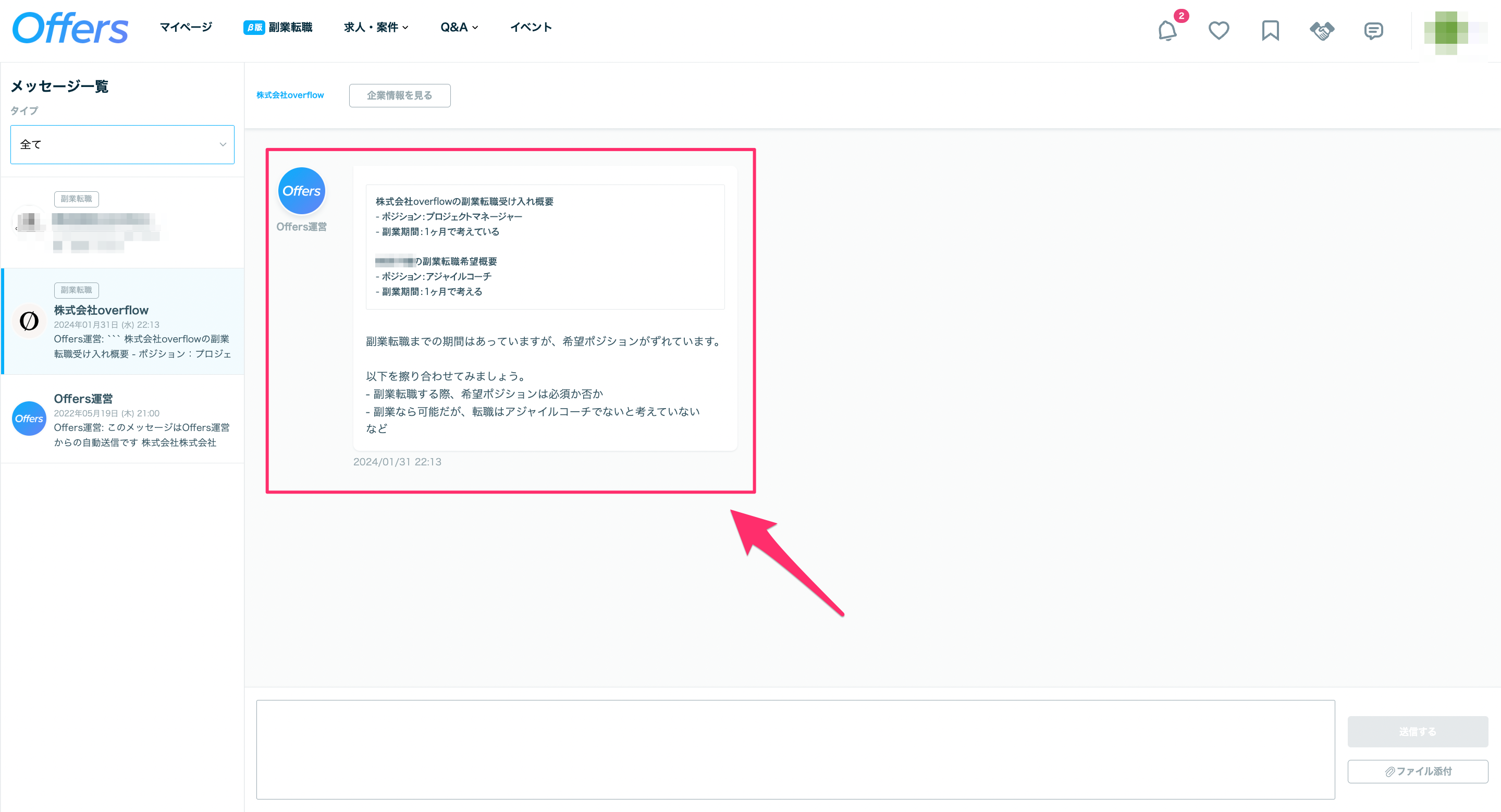Click the Offers運営 sender avatar in chat

click(301, 190)
